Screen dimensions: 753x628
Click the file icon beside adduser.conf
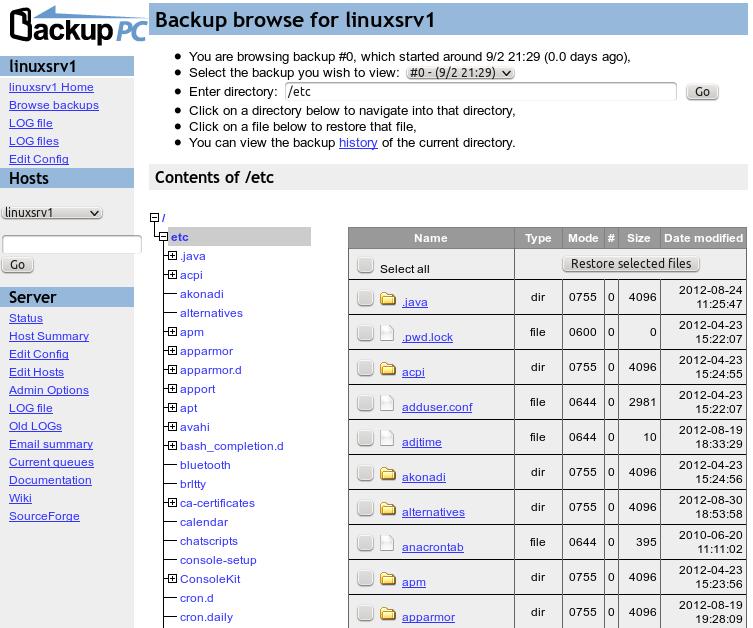coord(387,403)
